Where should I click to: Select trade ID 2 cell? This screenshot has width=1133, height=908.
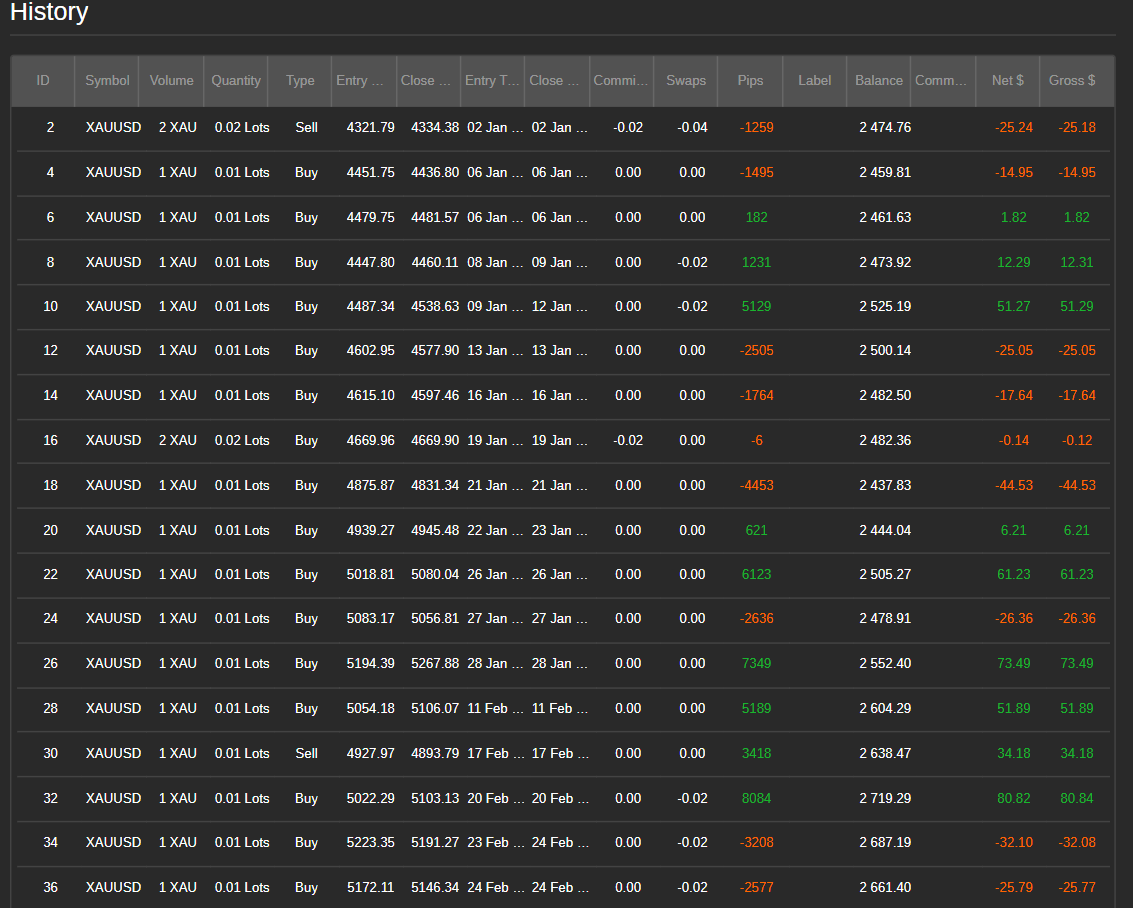coord(50,128)
